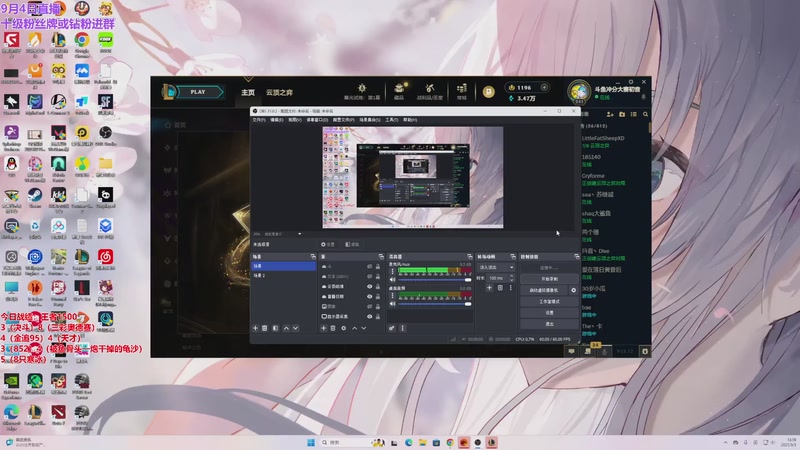Viewport: 800px width, 450px height.
Task: Pop out the Scenes dock panel icon
Action: click(313, 256)
